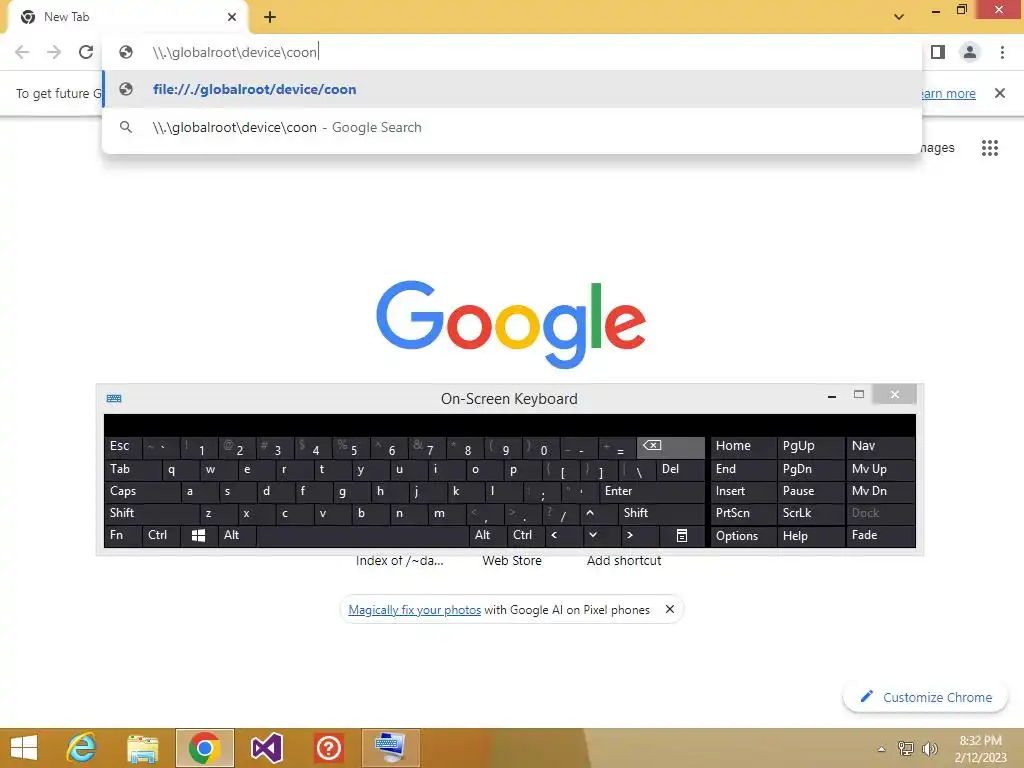
Task: Click the red help icon in taskbar
Action: pos(328,748)
